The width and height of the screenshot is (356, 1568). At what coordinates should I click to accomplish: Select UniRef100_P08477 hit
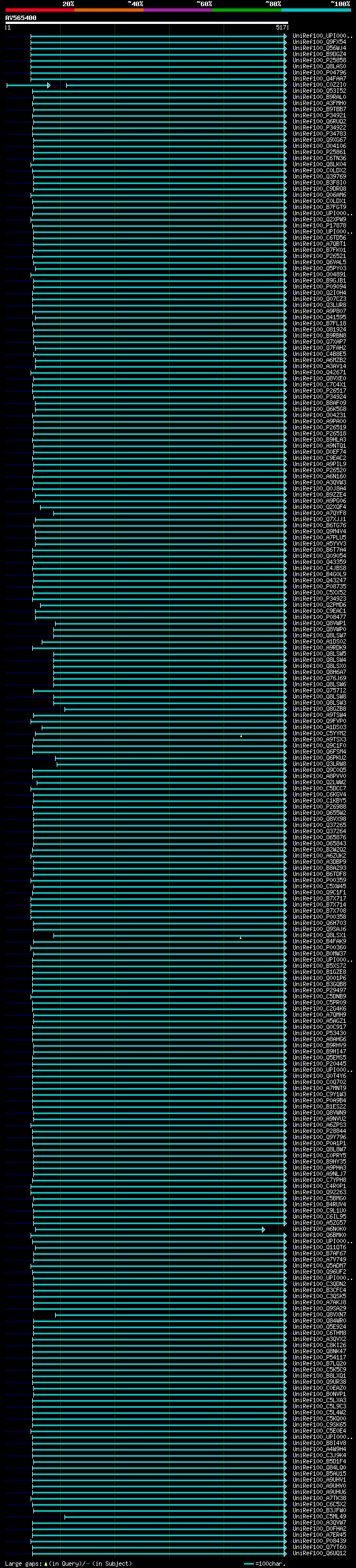319,617
